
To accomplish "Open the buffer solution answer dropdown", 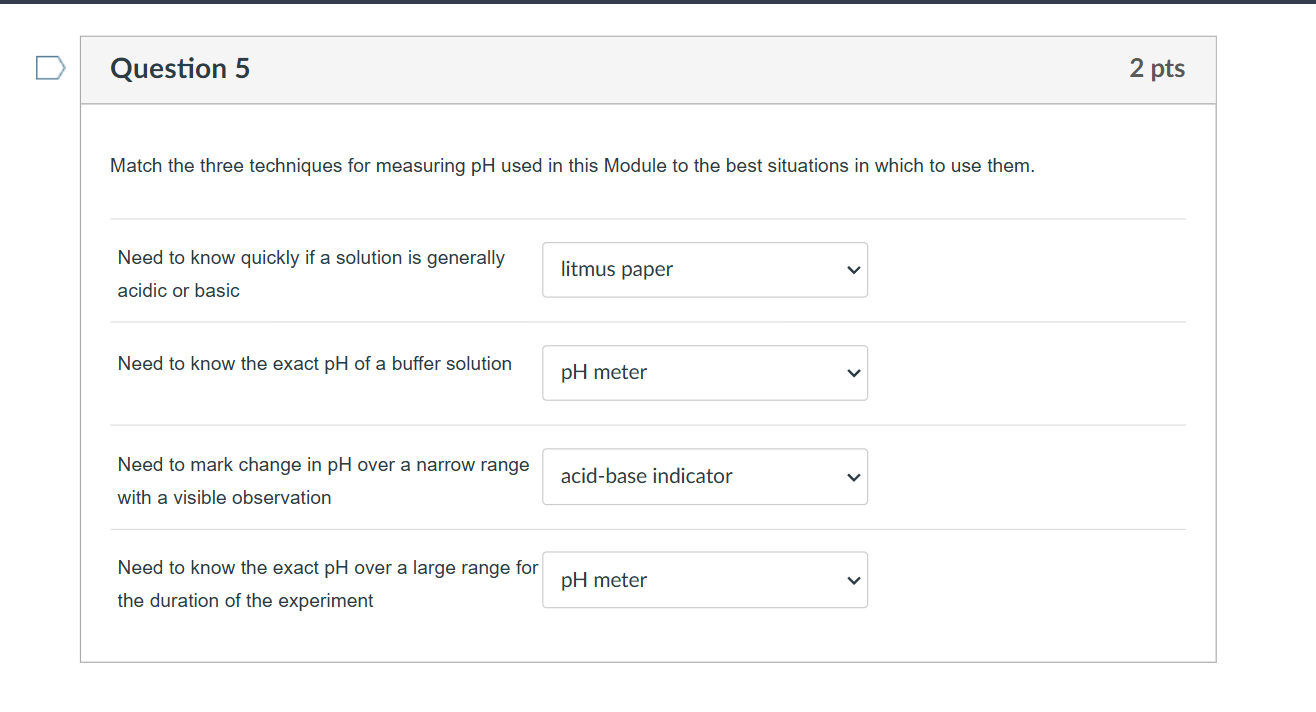I will (704, 372).
